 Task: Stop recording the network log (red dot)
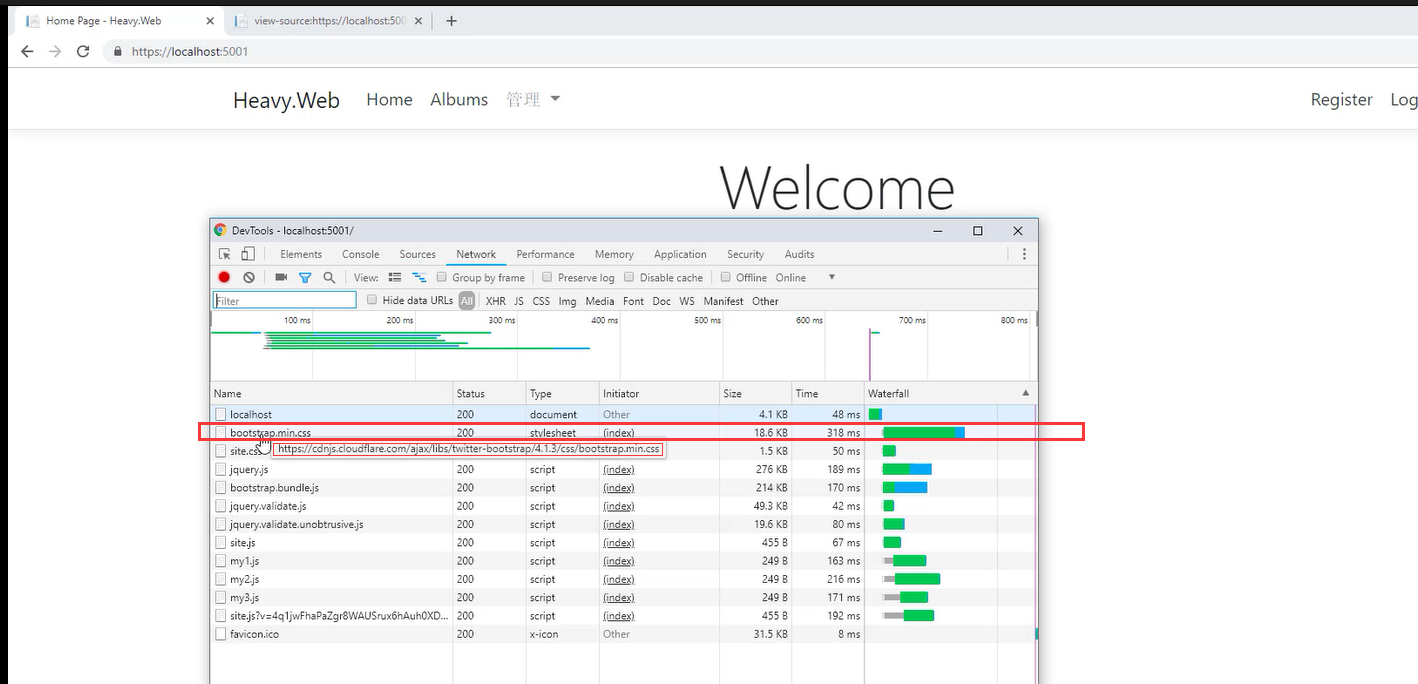pyautogui.click(x=224, y=277)
